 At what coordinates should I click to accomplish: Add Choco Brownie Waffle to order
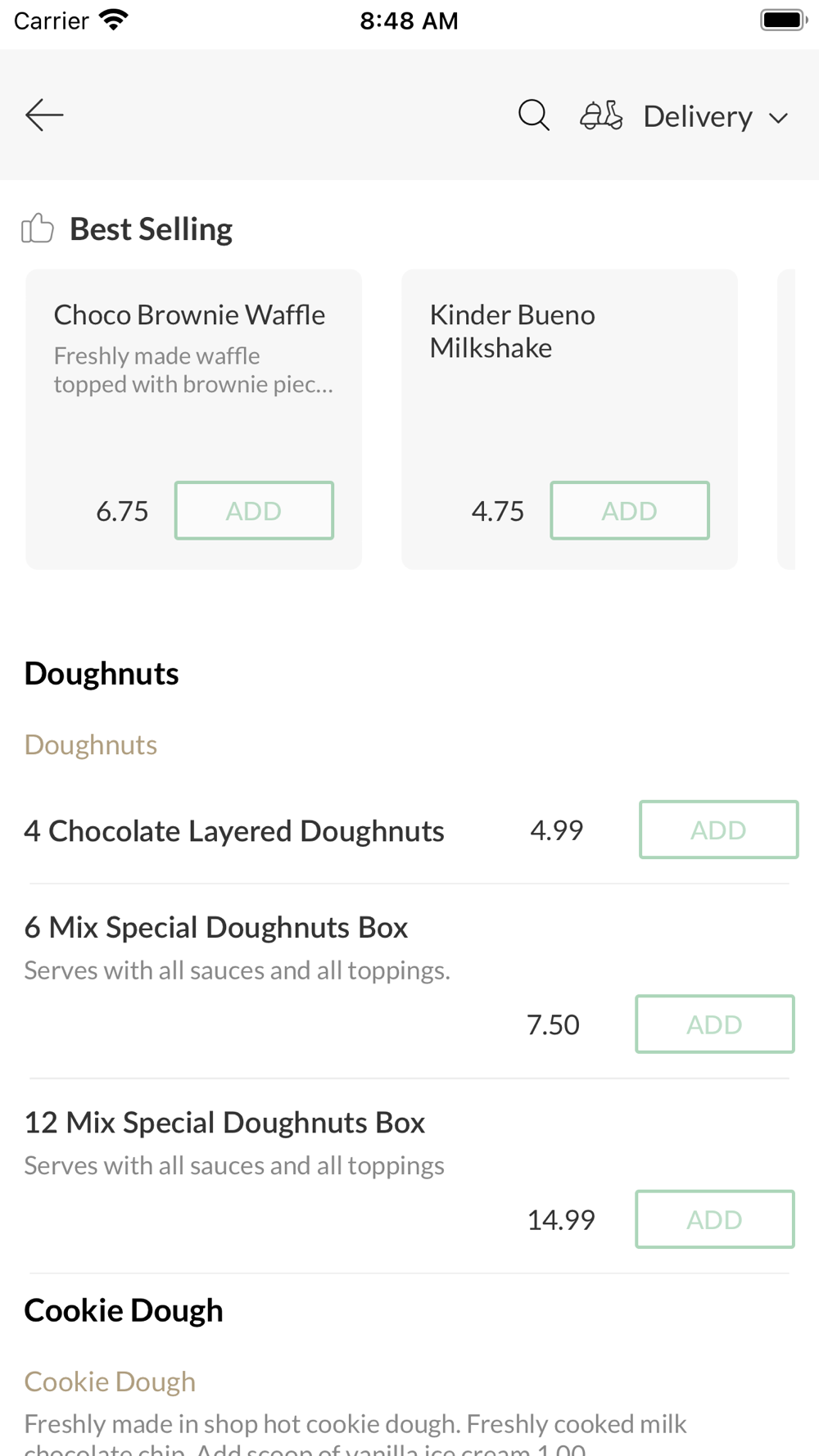(x=254, y=510)
